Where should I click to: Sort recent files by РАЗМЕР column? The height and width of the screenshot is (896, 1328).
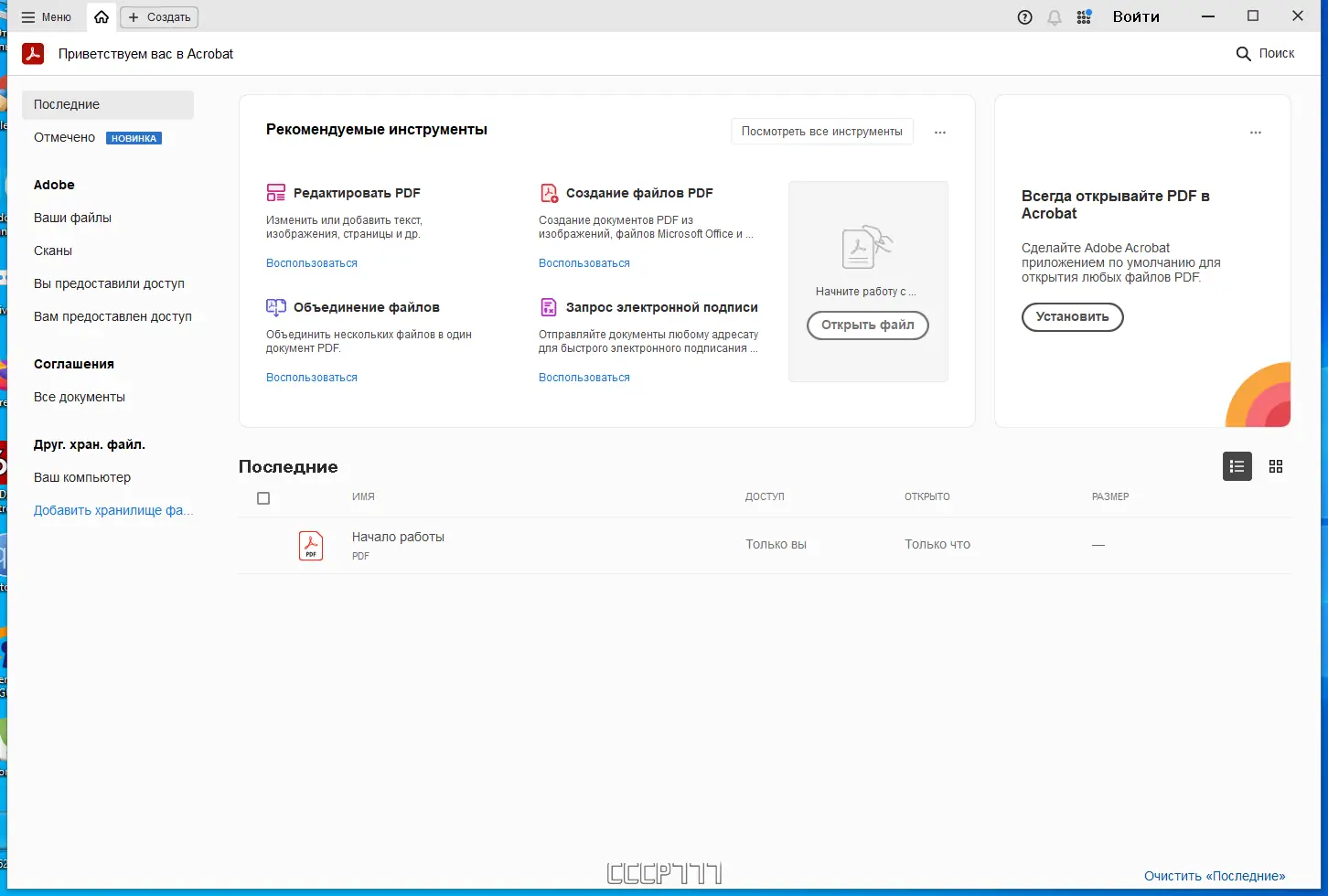pyautogui.click(x=1110, y=496)
